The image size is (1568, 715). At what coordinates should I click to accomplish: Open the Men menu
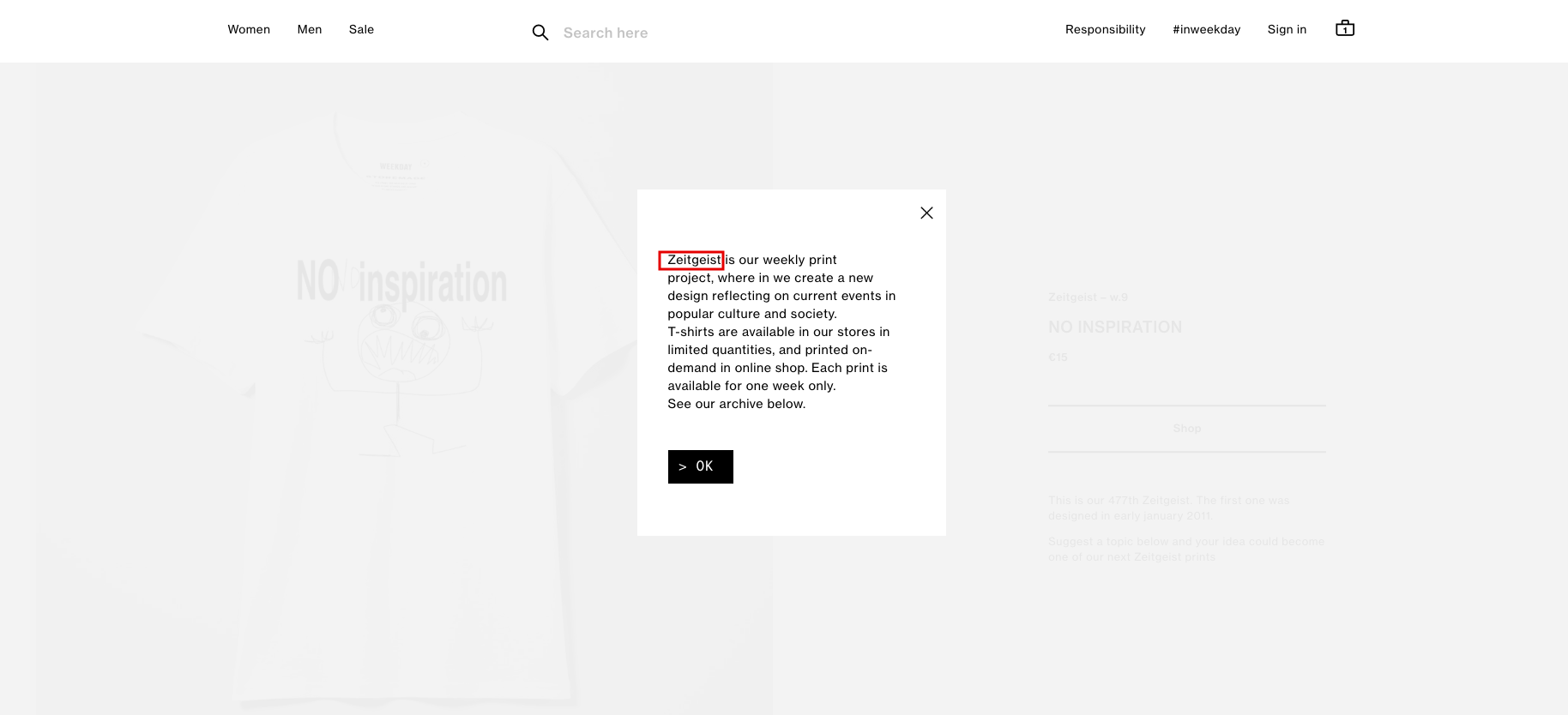coord(310,29)
